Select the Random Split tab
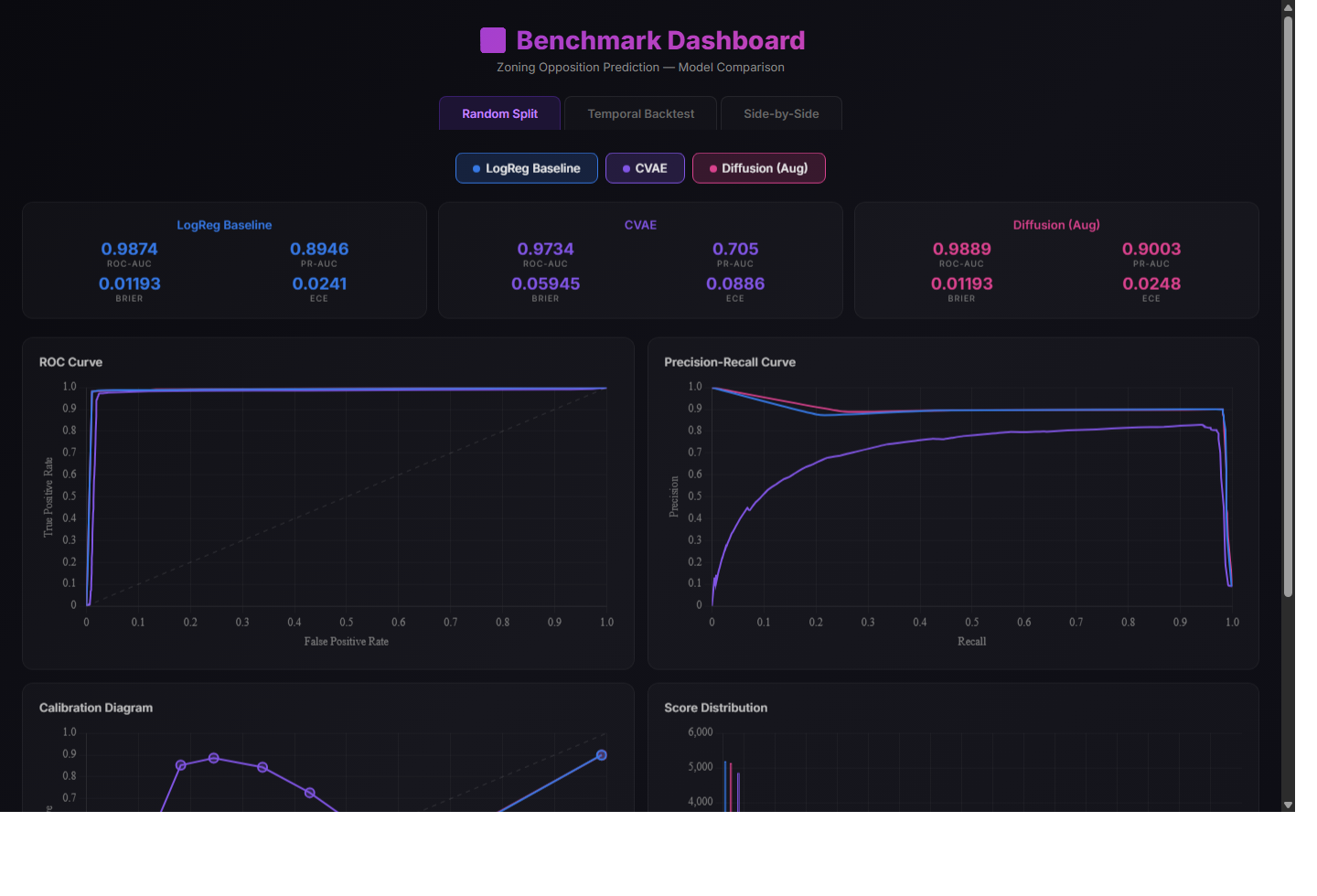The width and height of the screenshot is (1317, 896). [499, 112]
